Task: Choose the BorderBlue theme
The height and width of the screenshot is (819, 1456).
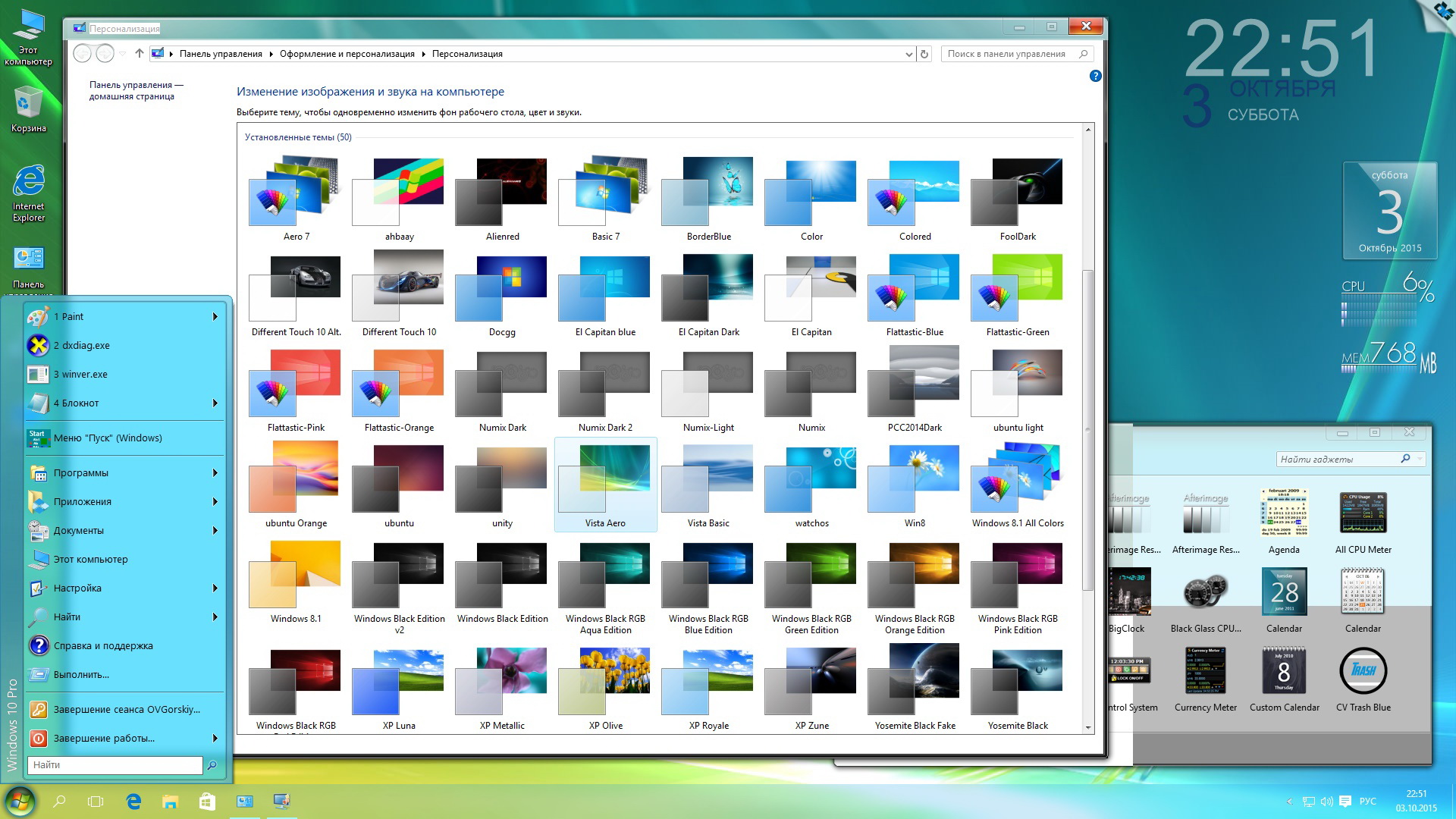Action: click(x=708, y=191)
